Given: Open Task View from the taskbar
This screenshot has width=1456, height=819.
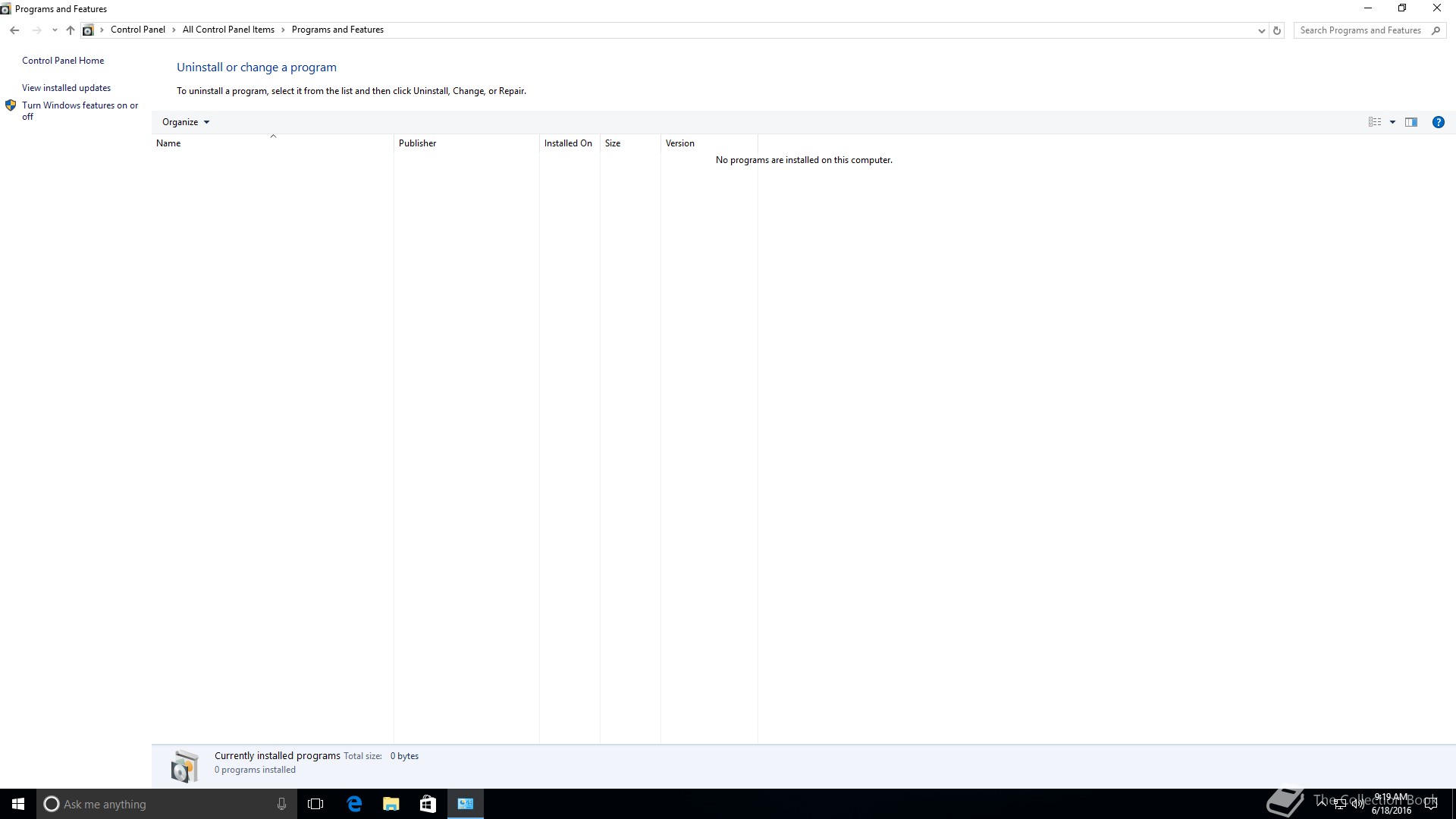Looking at the screenshot, I should point(315,804).
